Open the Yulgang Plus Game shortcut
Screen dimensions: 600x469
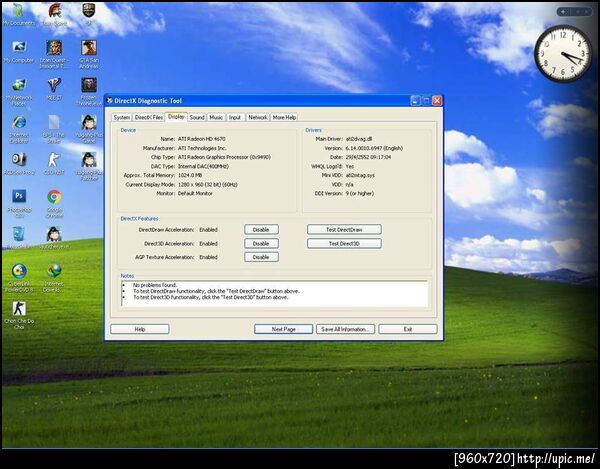click(89, 128)
